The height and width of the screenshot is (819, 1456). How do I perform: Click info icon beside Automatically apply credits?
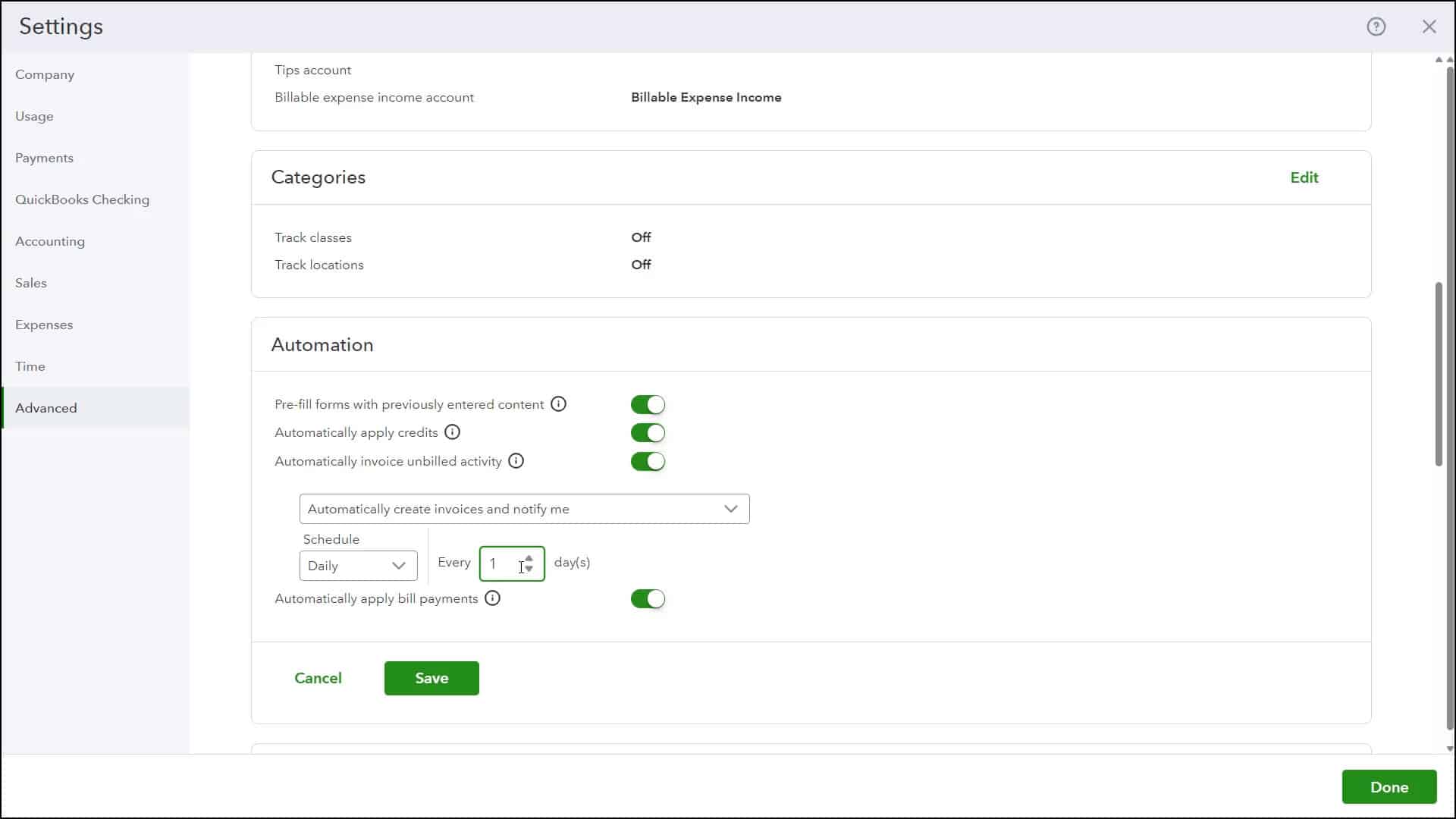click(x=452, y=432)
